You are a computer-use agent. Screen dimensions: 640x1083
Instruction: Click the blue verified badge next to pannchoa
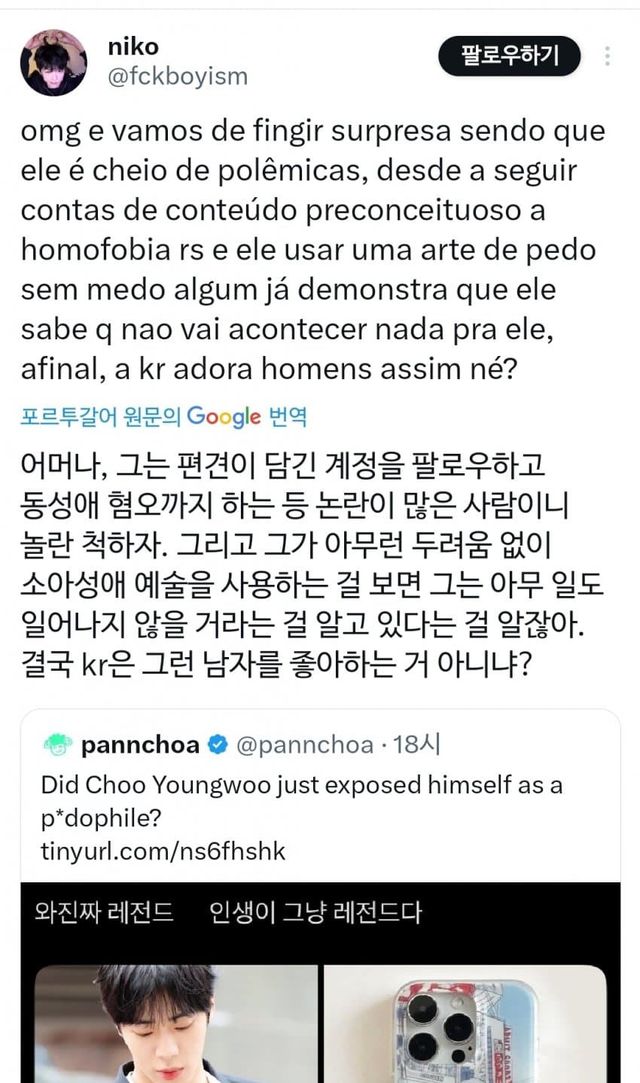(x=216, y=746)
